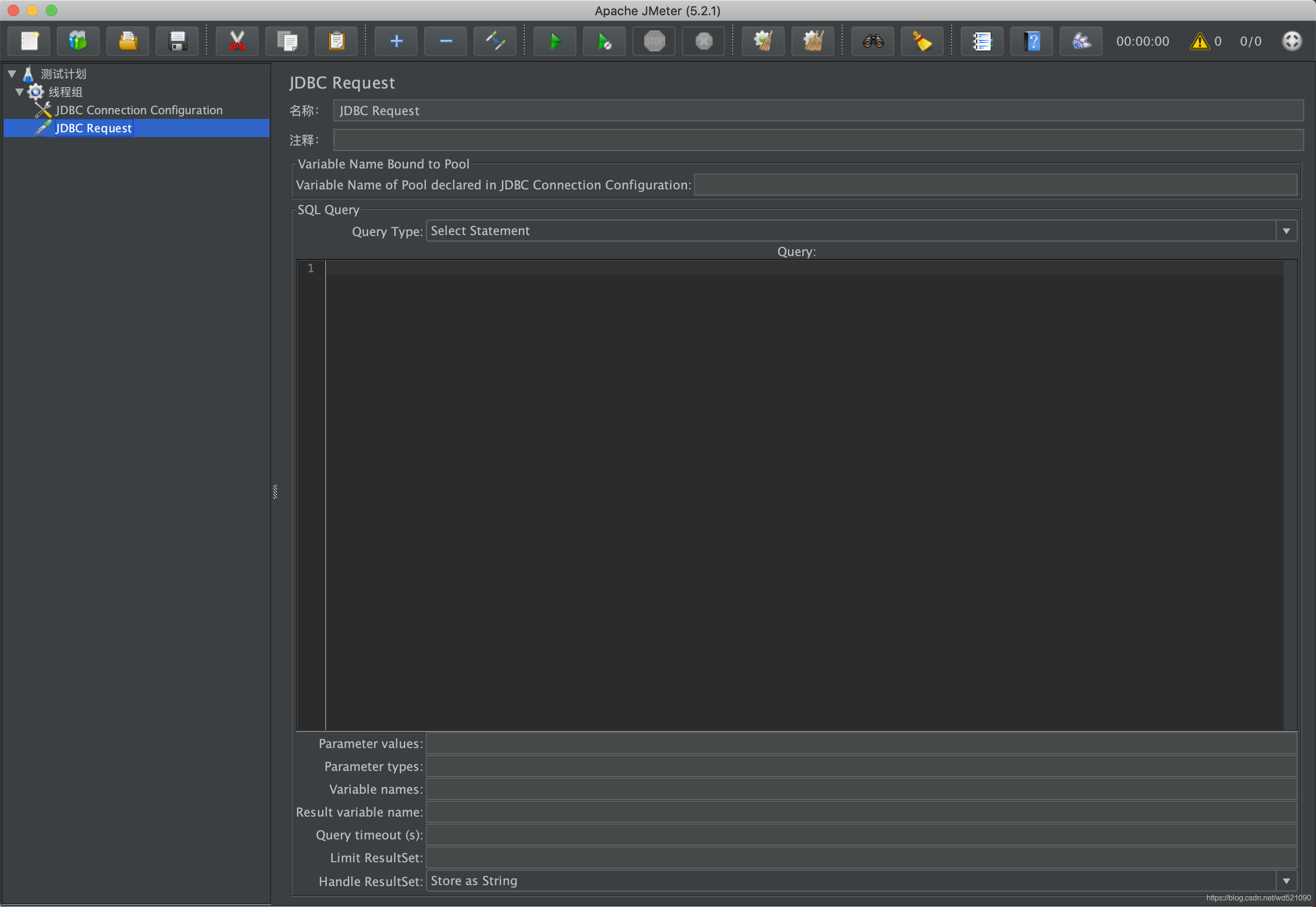Expand all with the plus icon
Screen dimensions: 1316x907
click(x=397, y=41)
